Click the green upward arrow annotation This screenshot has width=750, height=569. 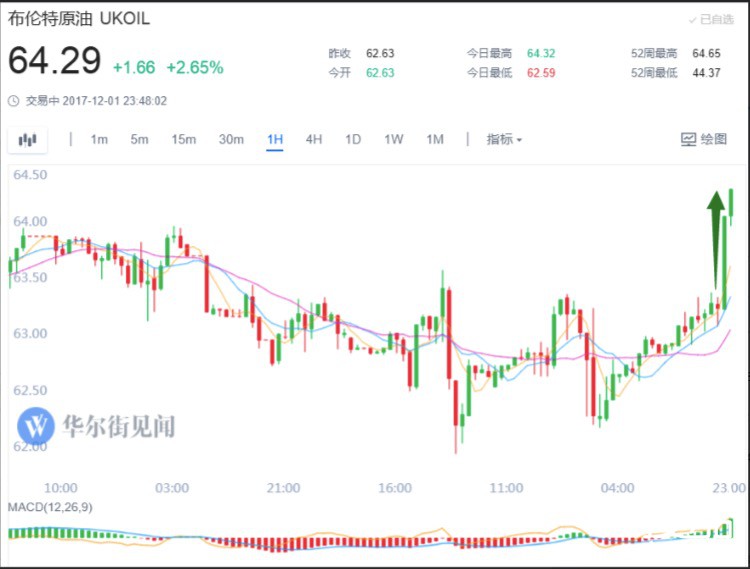716,239
